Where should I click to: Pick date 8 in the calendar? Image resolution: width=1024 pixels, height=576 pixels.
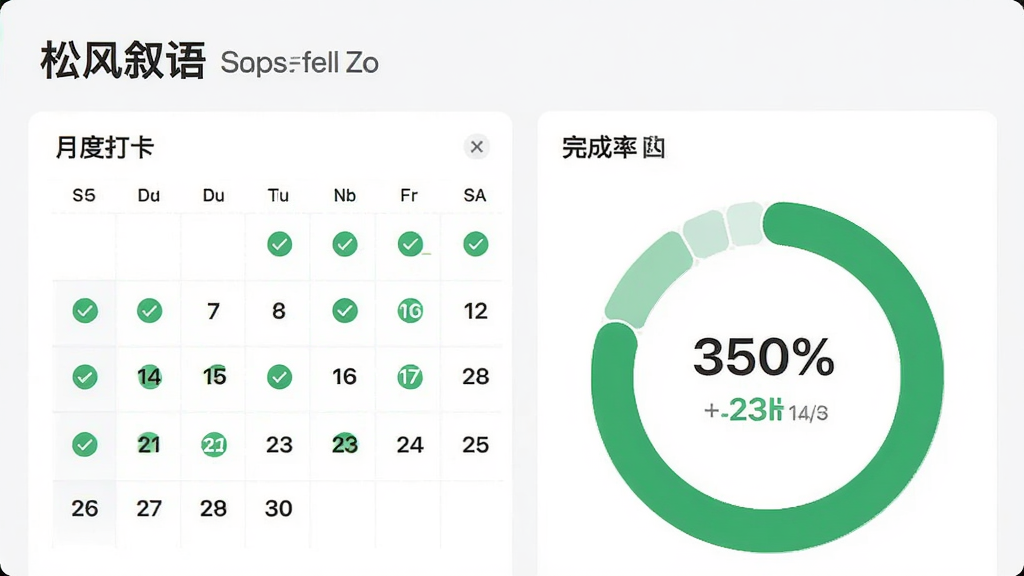coord(279,311)
